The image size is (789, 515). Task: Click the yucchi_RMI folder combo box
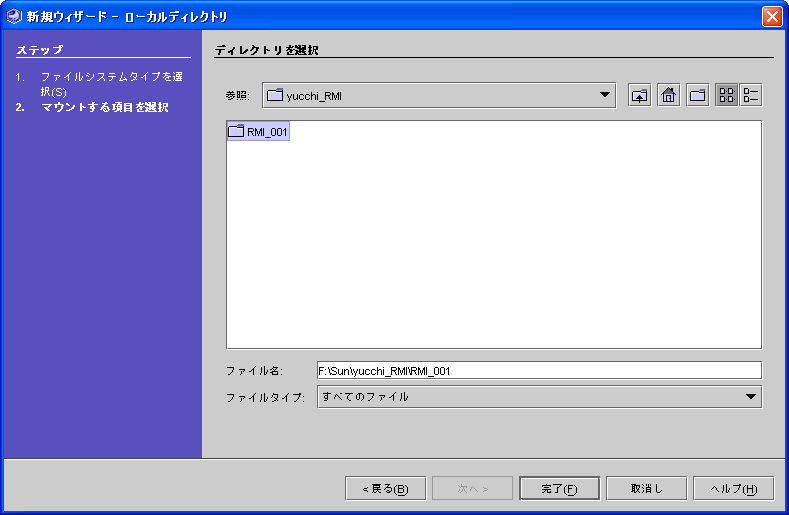tap(430, 95)
